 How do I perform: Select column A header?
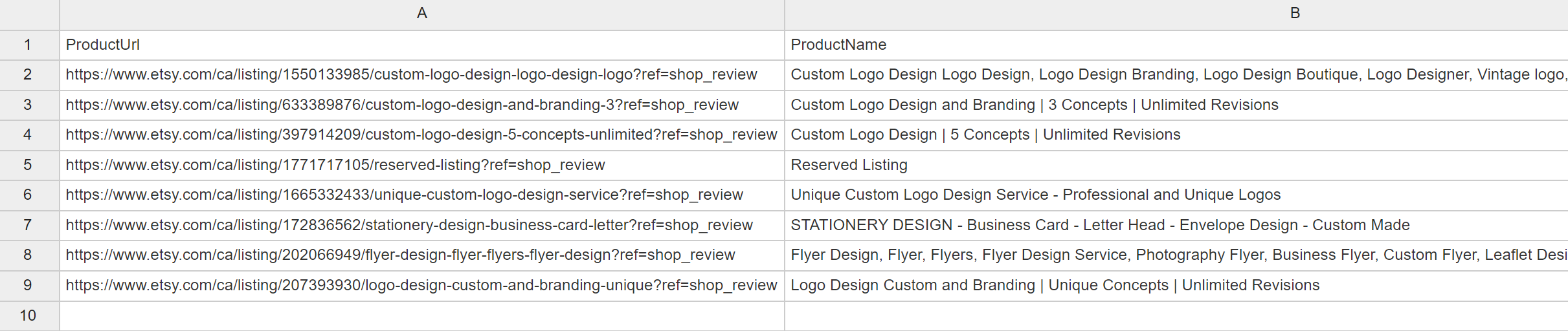pyautogui.click(x=421, y=14)
